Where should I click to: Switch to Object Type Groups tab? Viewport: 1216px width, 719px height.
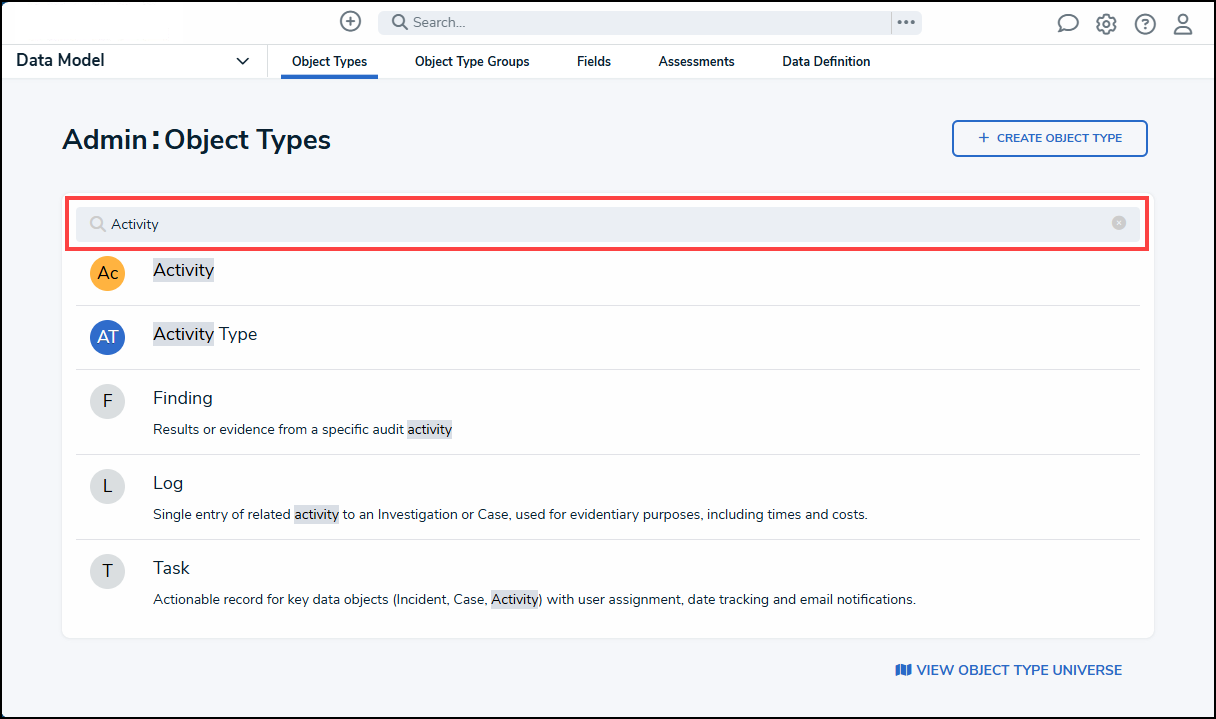pos(472,61)
